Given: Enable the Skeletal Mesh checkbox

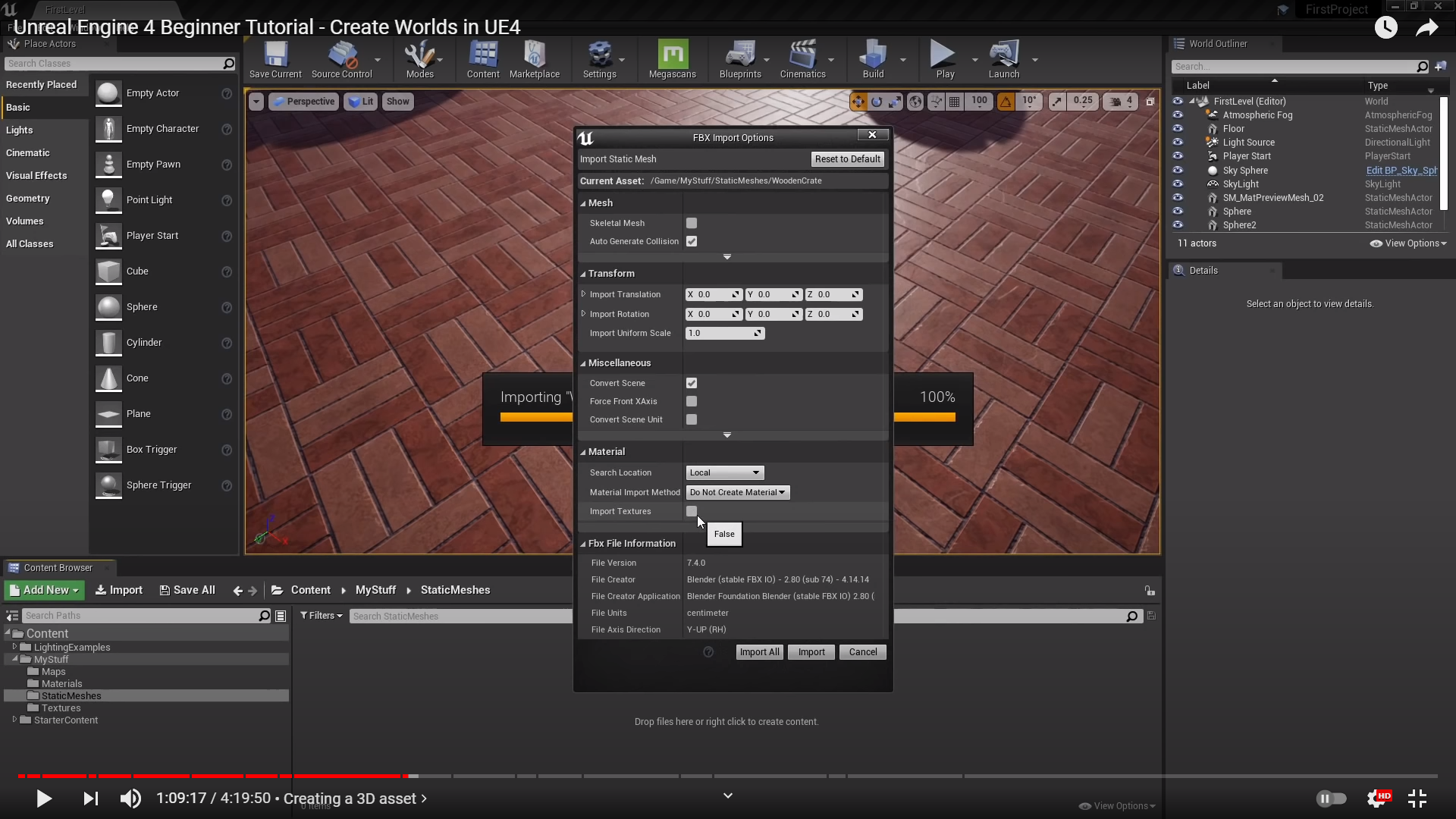Looking at the screenshot, I should pos(692,223).
